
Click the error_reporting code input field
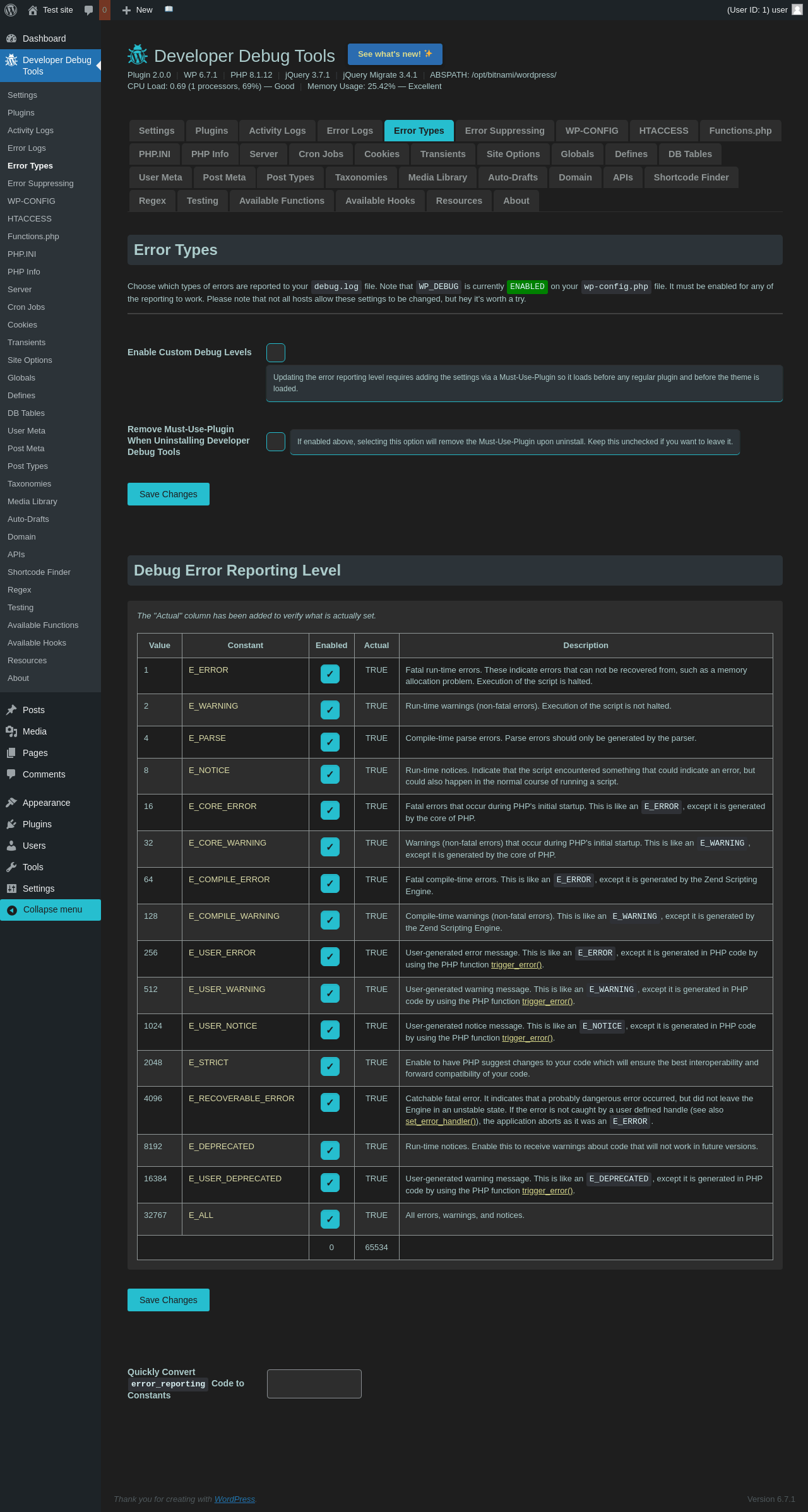pyautogui.click(x=314, y=1384)
